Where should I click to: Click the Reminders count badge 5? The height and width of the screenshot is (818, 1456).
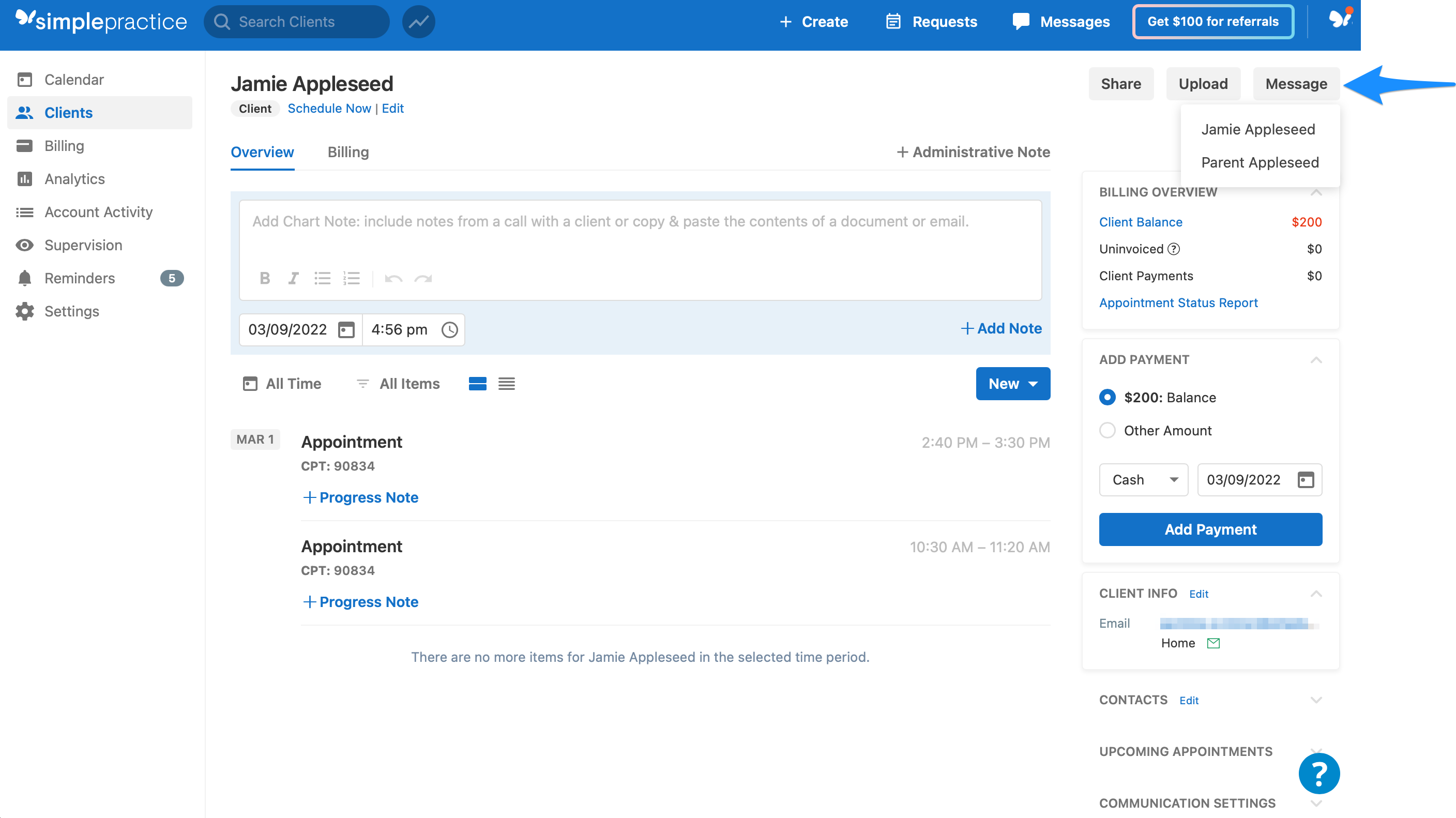(172, 278)
